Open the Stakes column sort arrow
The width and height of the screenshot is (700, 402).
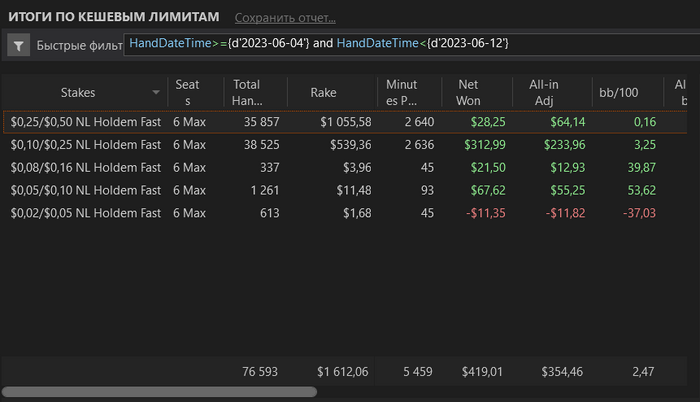(156, 92)
